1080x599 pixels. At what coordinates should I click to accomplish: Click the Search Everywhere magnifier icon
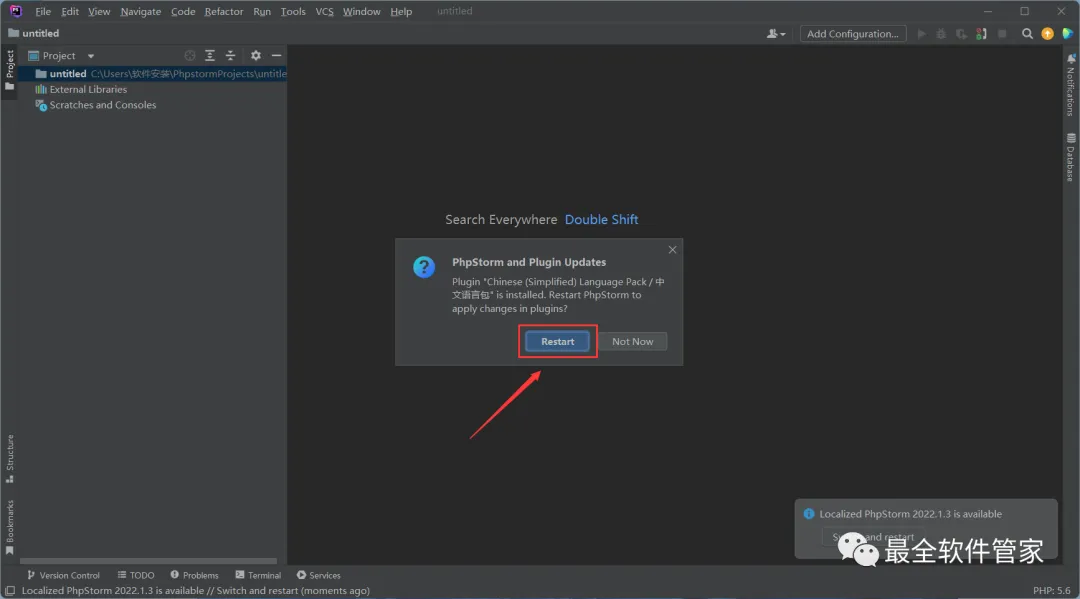[x=1027, y=34]
